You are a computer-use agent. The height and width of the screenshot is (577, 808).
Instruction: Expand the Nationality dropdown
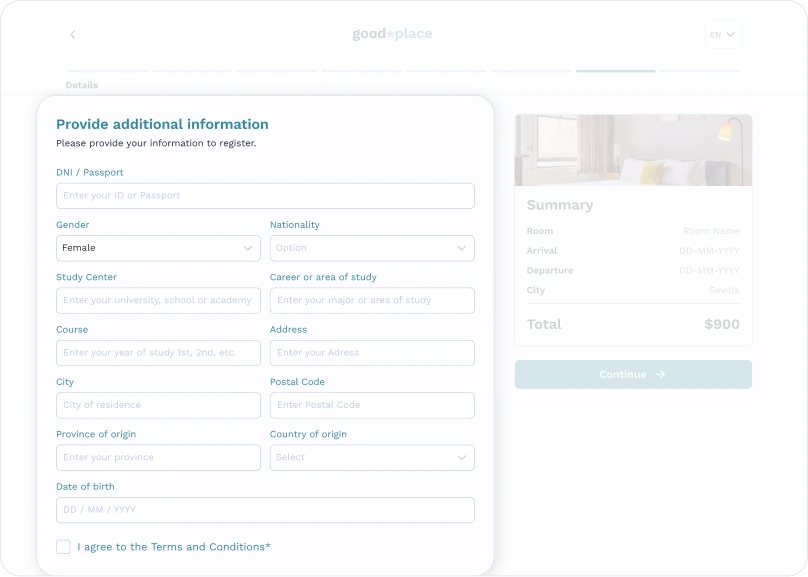point(372,248)
